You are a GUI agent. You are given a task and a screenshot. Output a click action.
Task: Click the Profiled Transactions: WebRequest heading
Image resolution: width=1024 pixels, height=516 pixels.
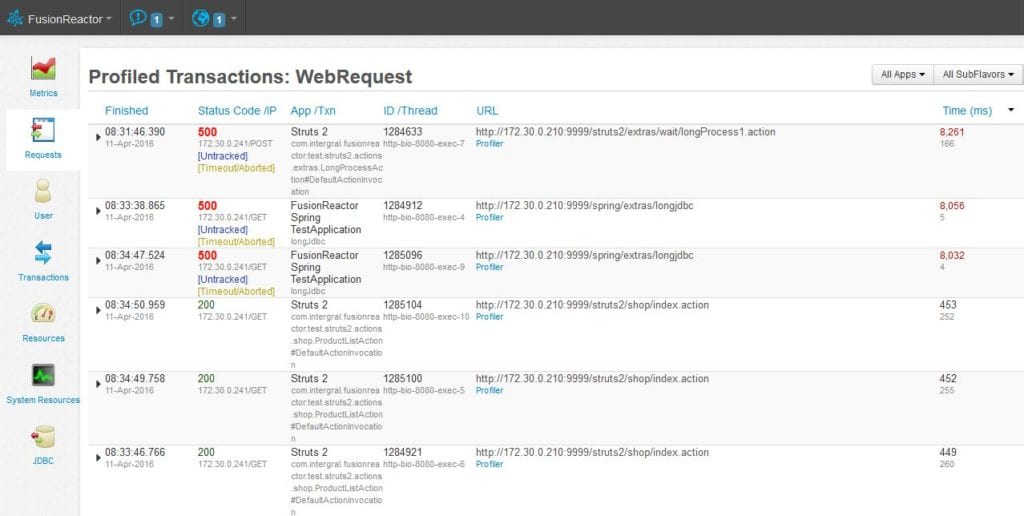coord(250,76)
